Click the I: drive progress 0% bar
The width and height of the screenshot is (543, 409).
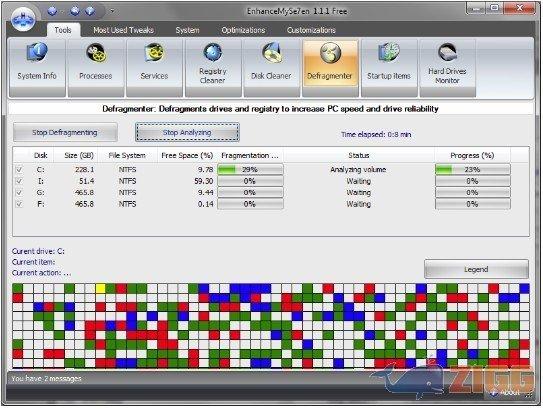pos(473,181)
